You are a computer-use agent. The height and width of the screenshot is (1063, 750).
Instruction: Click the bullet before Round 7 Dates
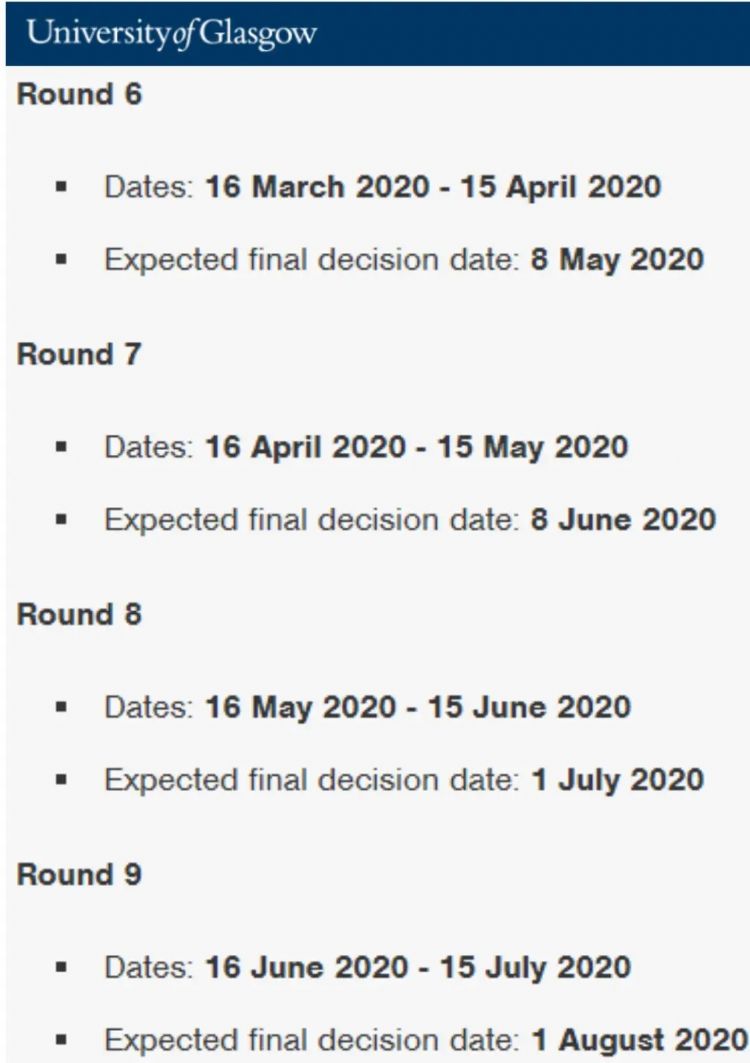(62, 447)
